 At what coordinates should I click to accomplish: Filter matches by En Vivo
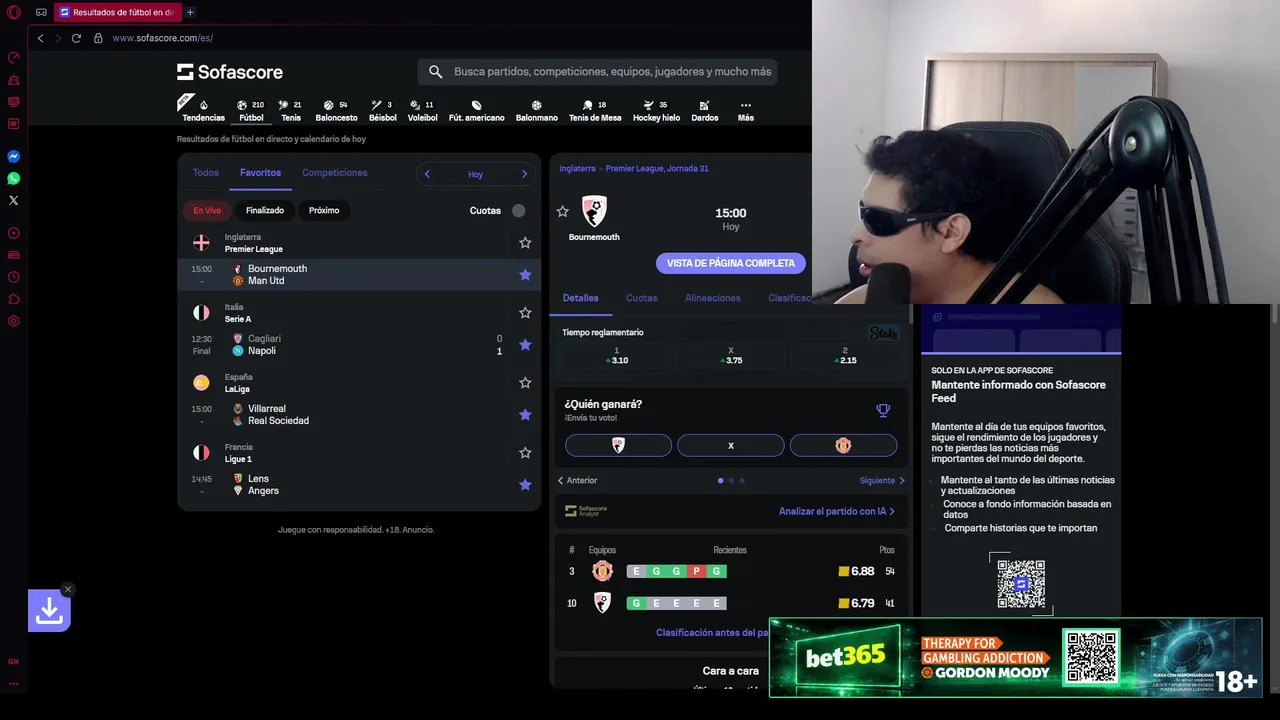207,210
